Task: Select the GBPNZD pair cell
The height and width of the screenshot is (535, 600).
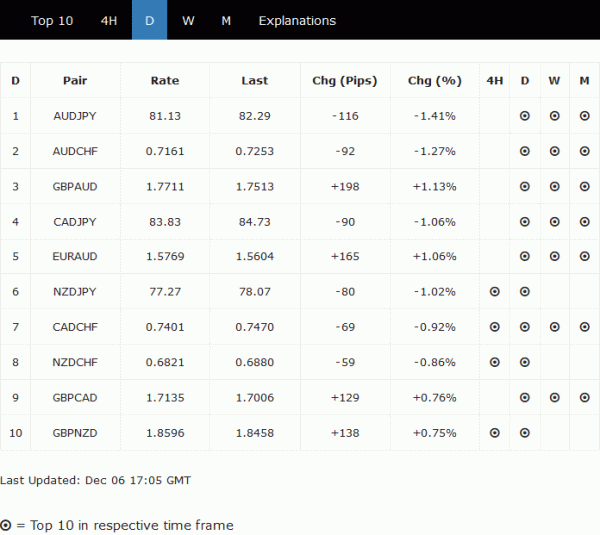Action: 75,433
